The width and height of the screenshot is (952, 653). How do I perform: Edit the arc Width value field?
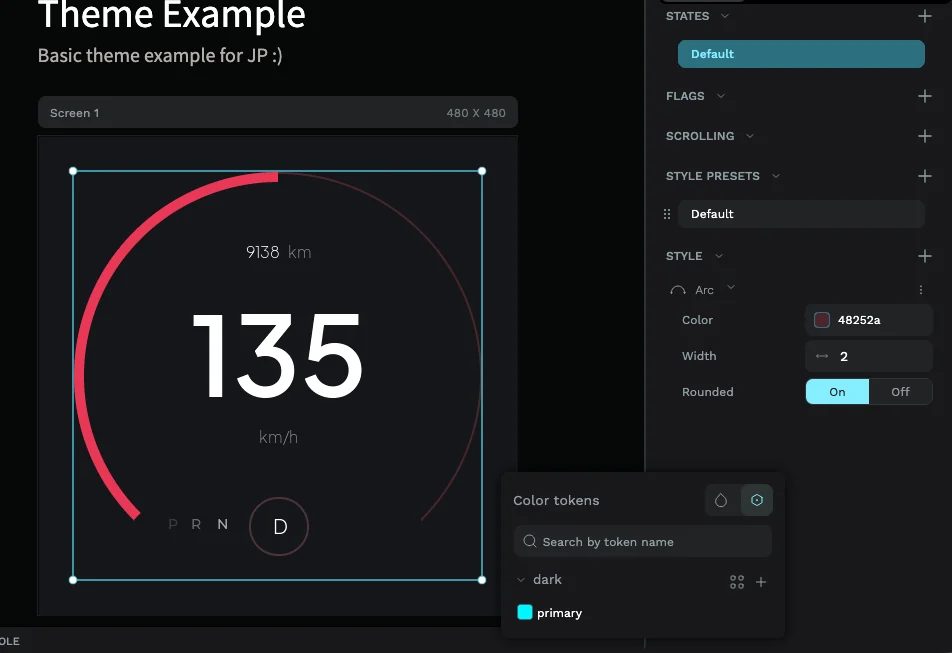(x=869, y=356)
